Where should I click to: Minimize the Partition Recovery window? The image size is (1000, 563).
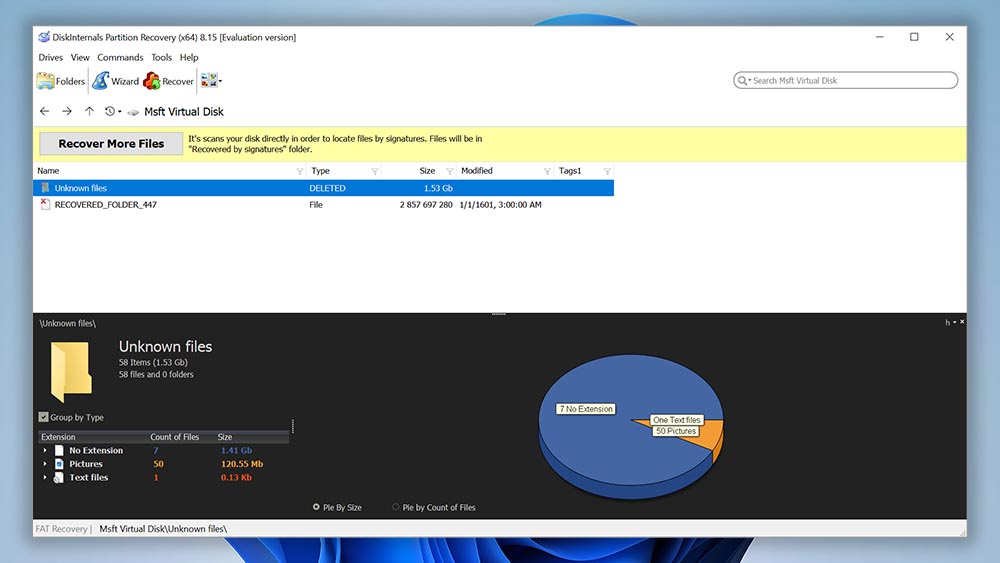879,37
